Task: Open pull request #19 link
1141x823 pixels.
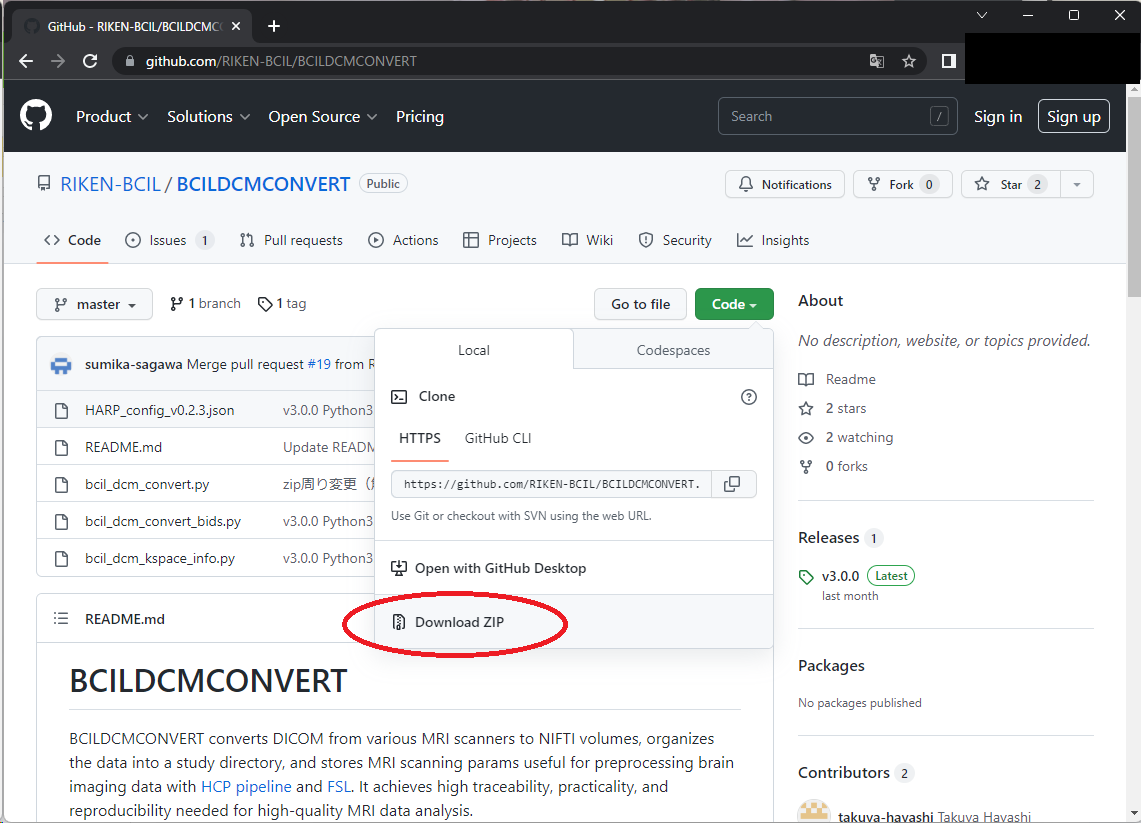Action: tap(319, 364)
